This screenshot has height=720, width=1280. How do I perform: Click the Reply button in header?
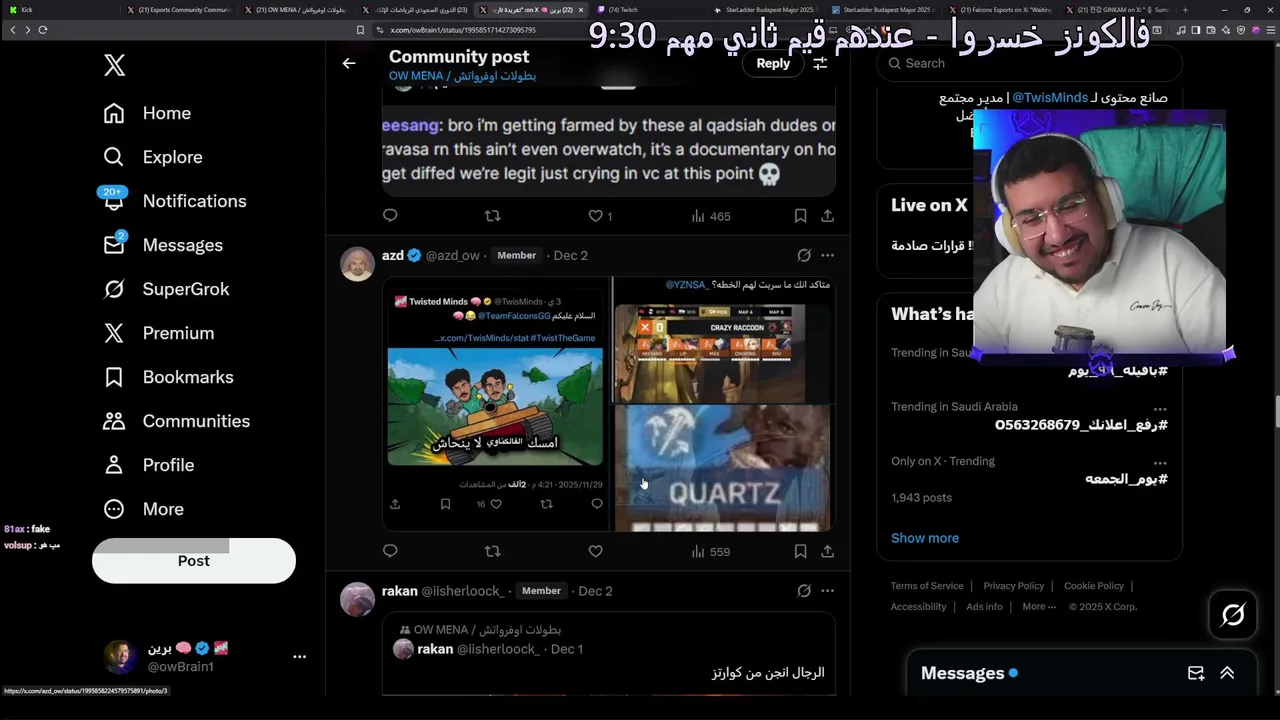pyautogui.click(x=773, y=63)
